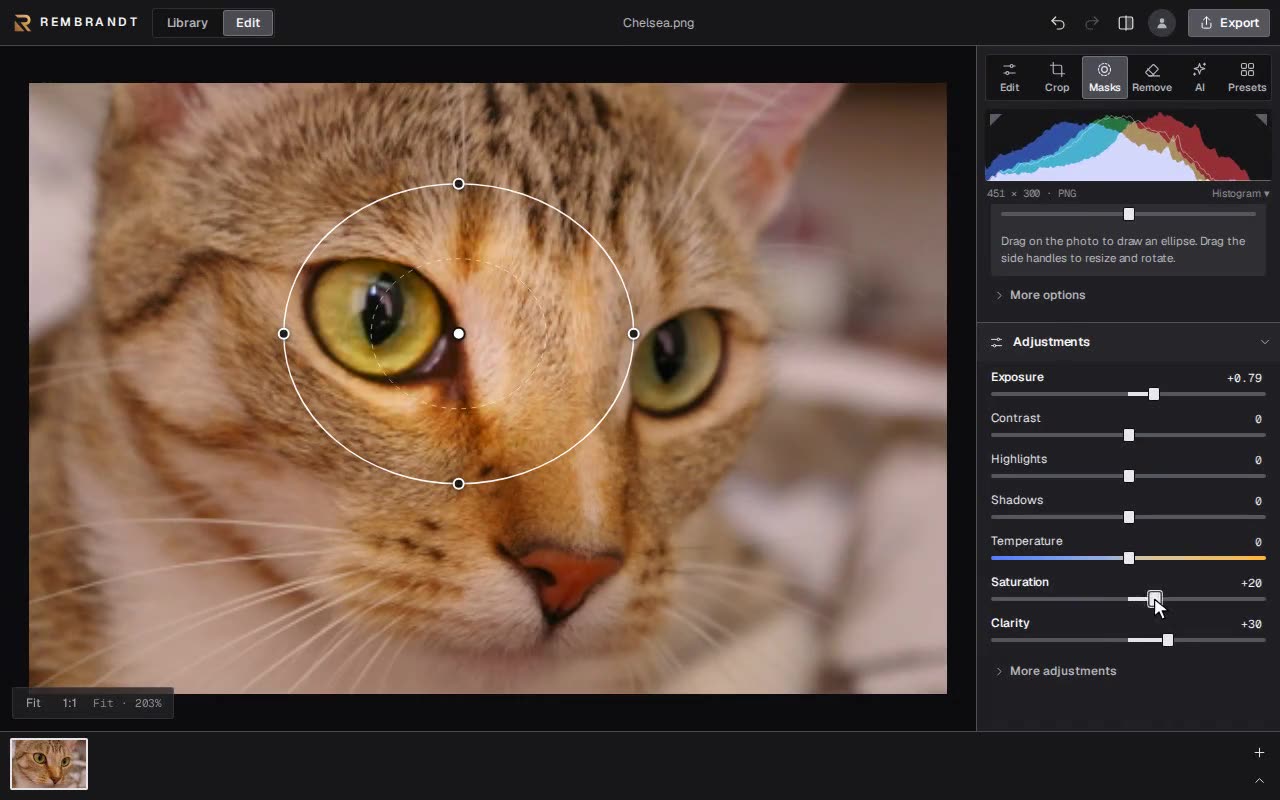
Task: Set zoom to Fit
Action: 33,703
